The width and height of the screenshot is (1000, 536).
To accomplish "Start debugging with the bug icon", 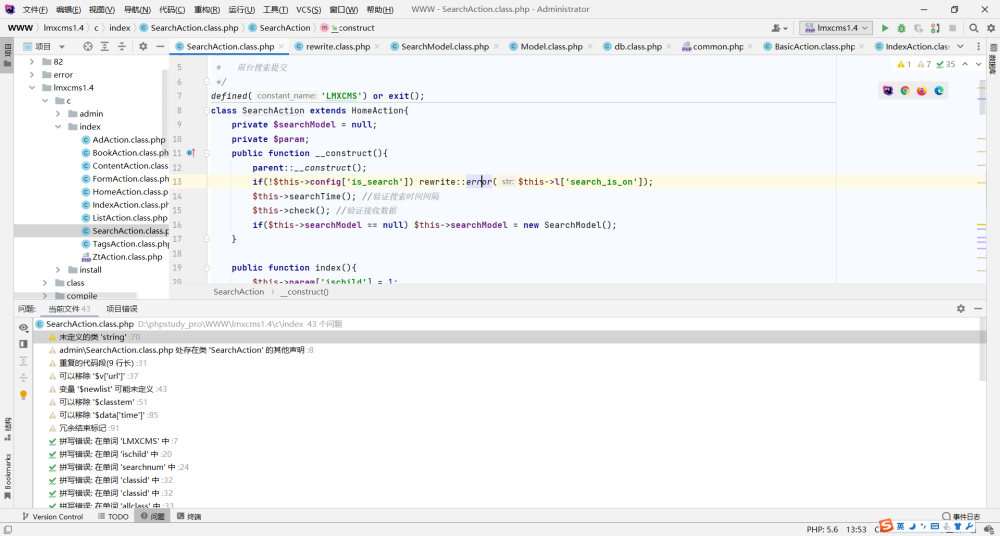I will (901, 28).
